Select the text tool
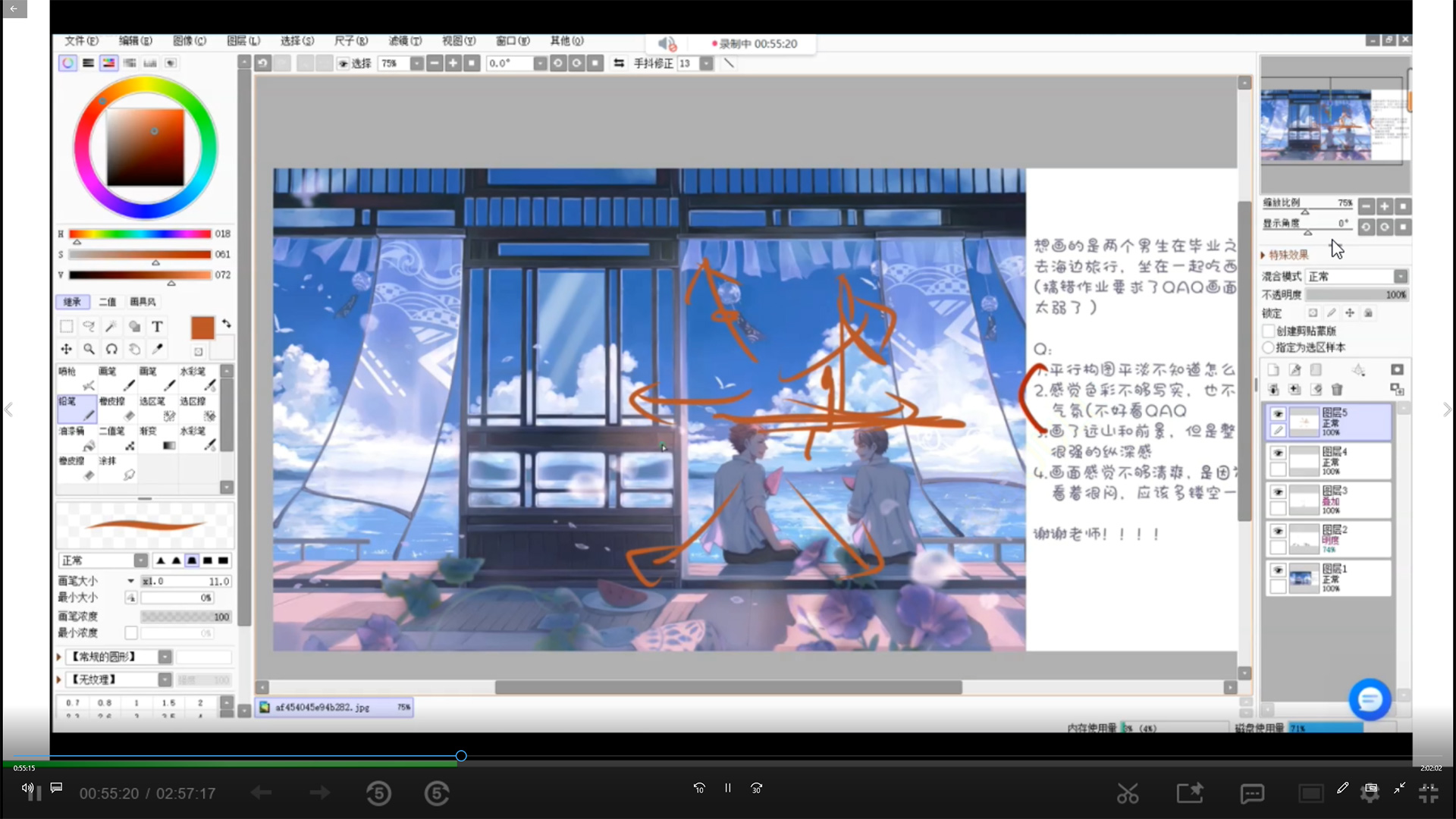This screenshot has height=819, width=1456. [157, 327]
